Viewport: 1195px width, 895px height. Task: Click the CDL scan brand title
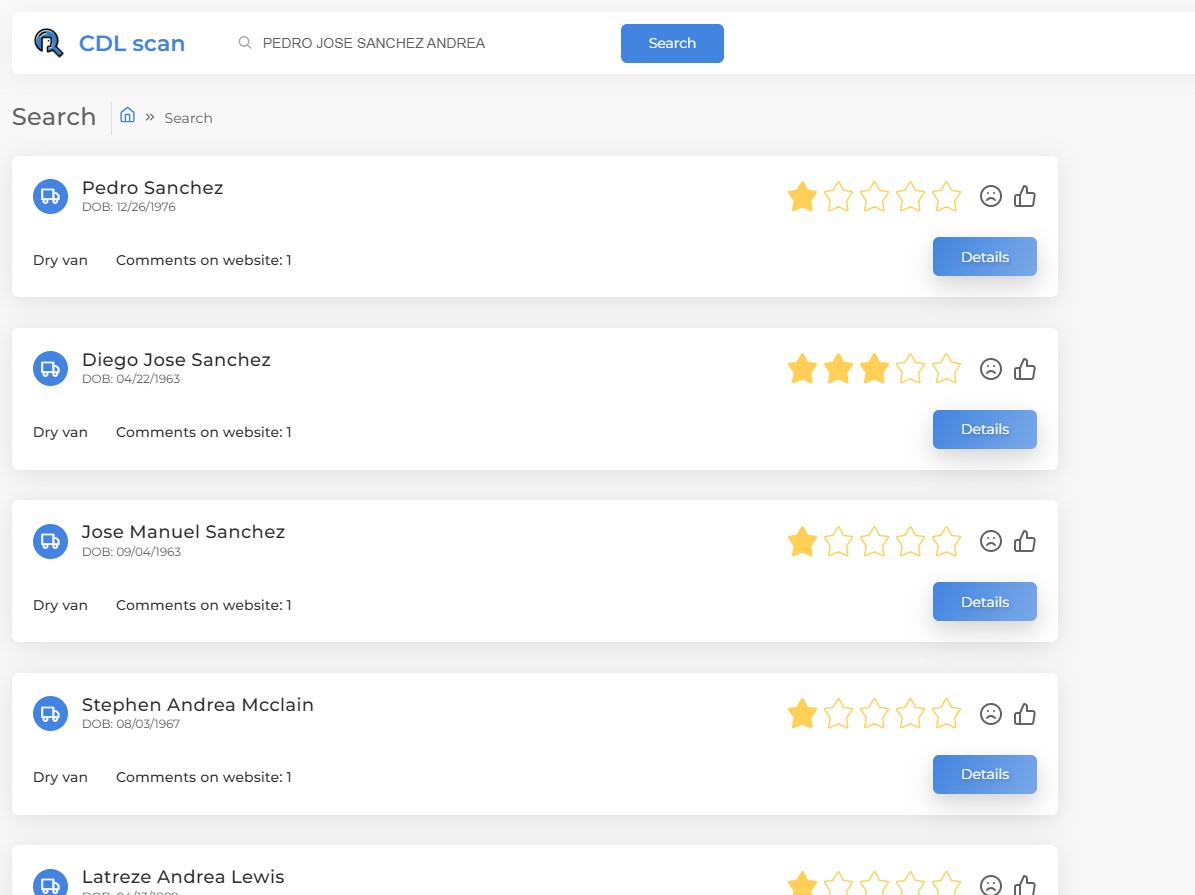(132, 43)
